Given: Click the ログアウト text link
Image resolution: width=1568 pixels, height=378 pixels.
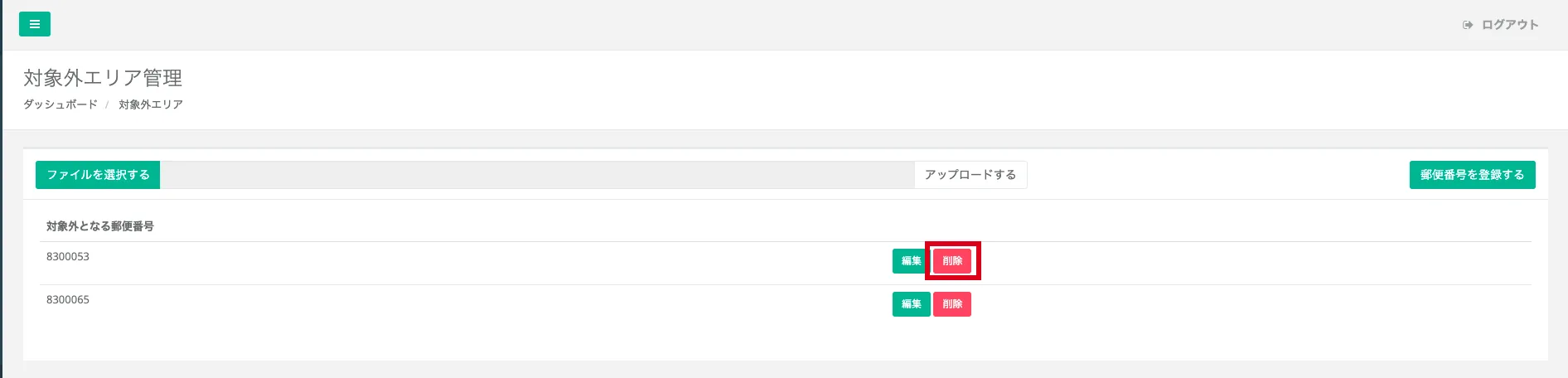Looking at the screenshot, I should [x=1510, y=25].
